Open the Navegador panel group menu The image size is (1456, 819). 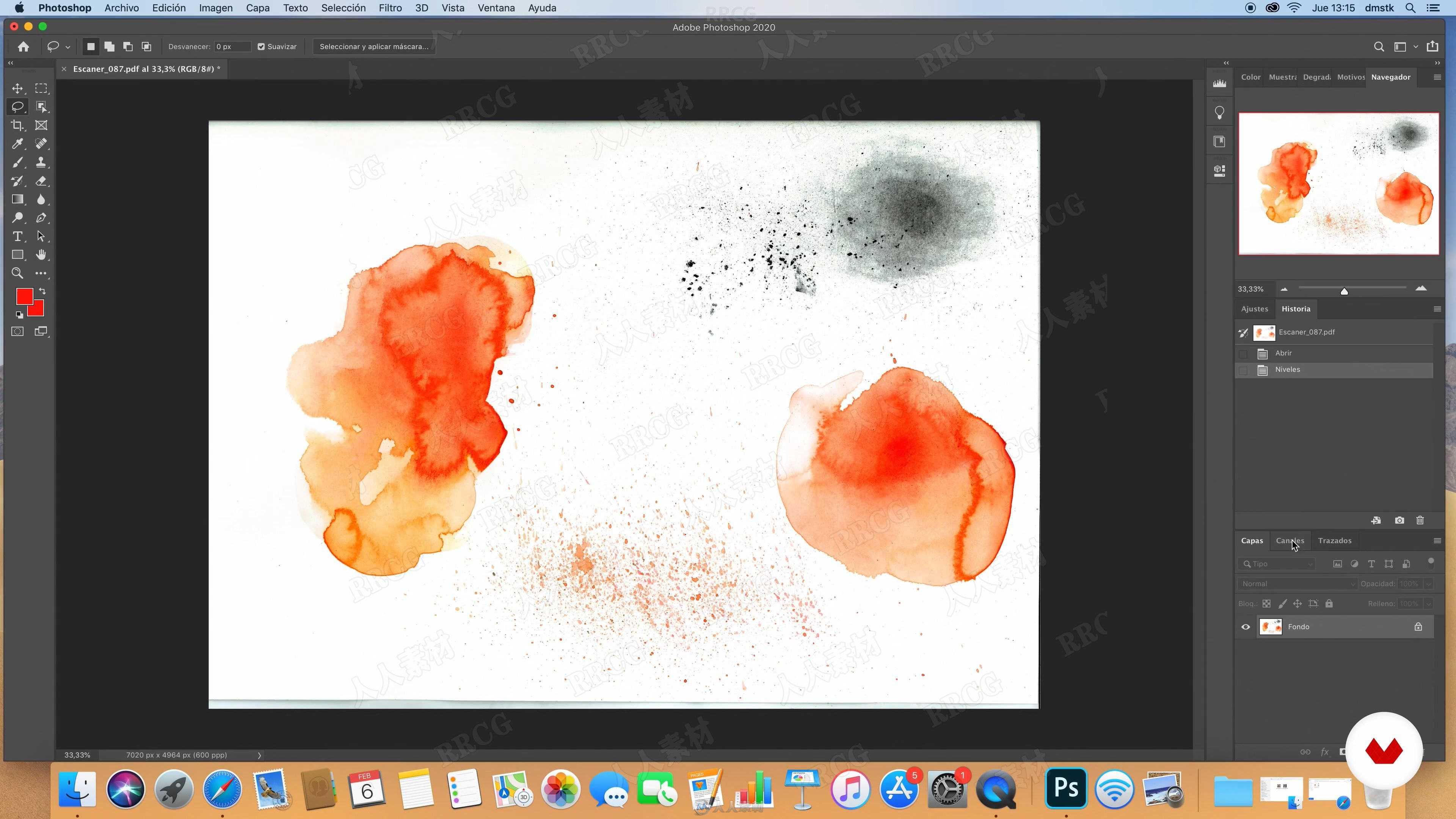pyautogui.click(x=1437, y=77)
